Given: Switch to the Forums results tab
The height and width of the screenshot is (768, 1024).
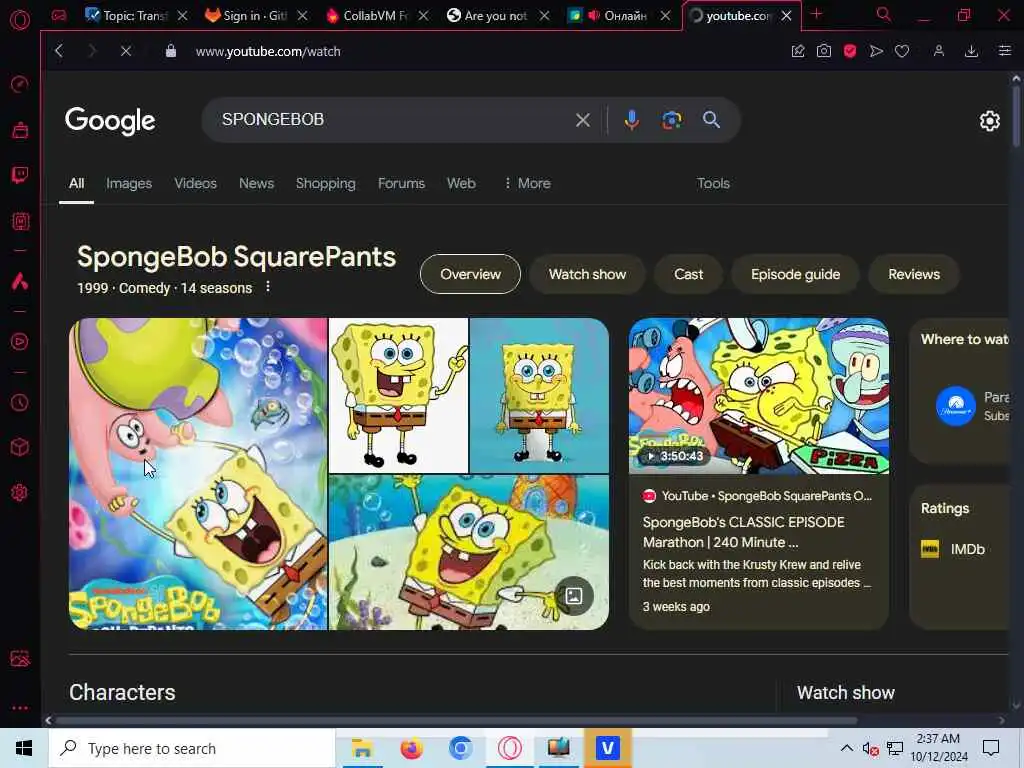Looking at the screenshot, I should [401, 184].
